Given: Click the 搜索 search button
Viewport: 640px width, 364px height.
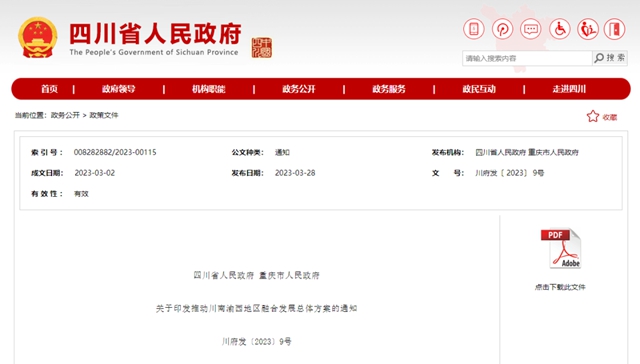Looking at the screenshot, I should pyautogui.click(x=610, y=58).
